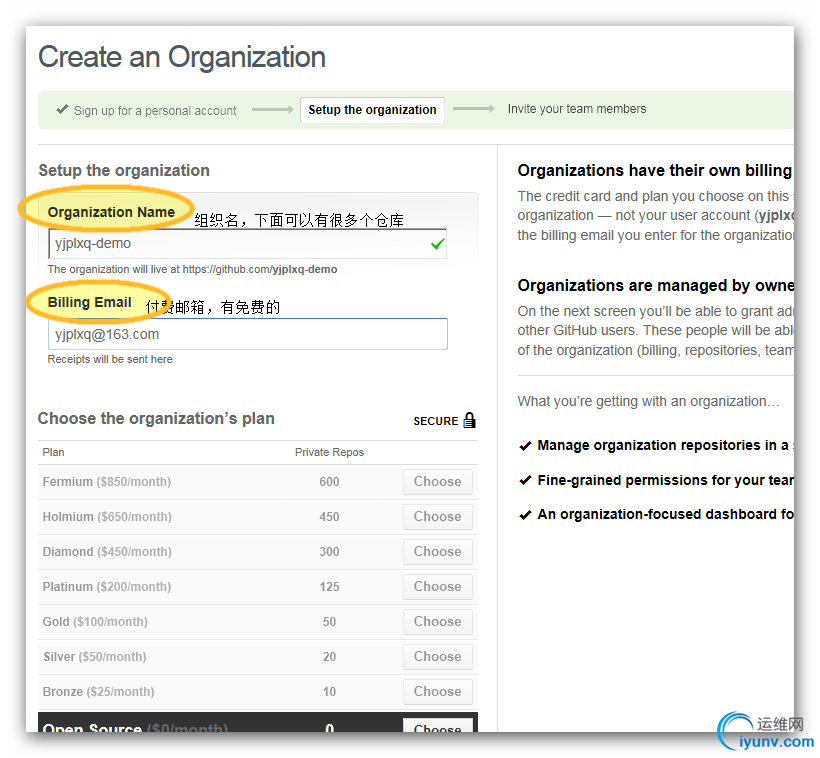Click the Fermium ($850/month) plan name
The height and width of the screenshot is (758, 820).
(x=107, y=482)
